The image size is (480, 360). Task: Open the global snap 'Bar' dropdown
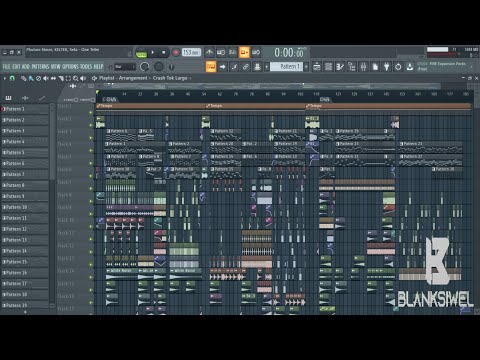[x=125, y=67]
